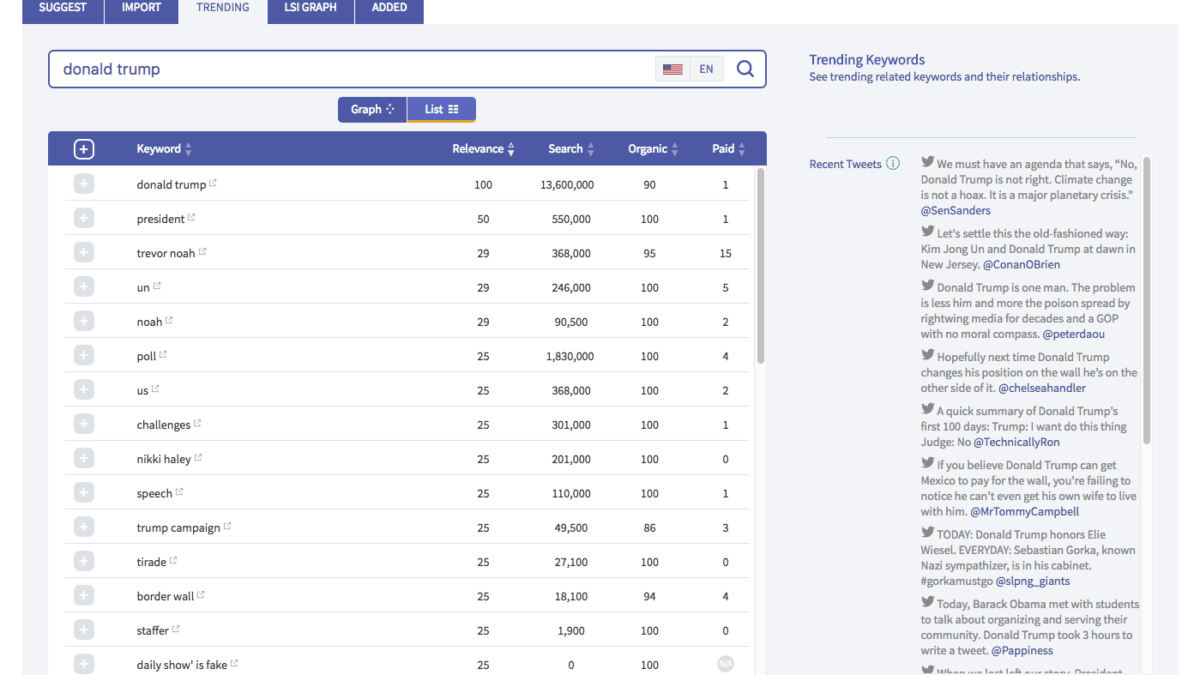The image size is (1200, 675).
Task: Sort by Search column
Action: 571,149
